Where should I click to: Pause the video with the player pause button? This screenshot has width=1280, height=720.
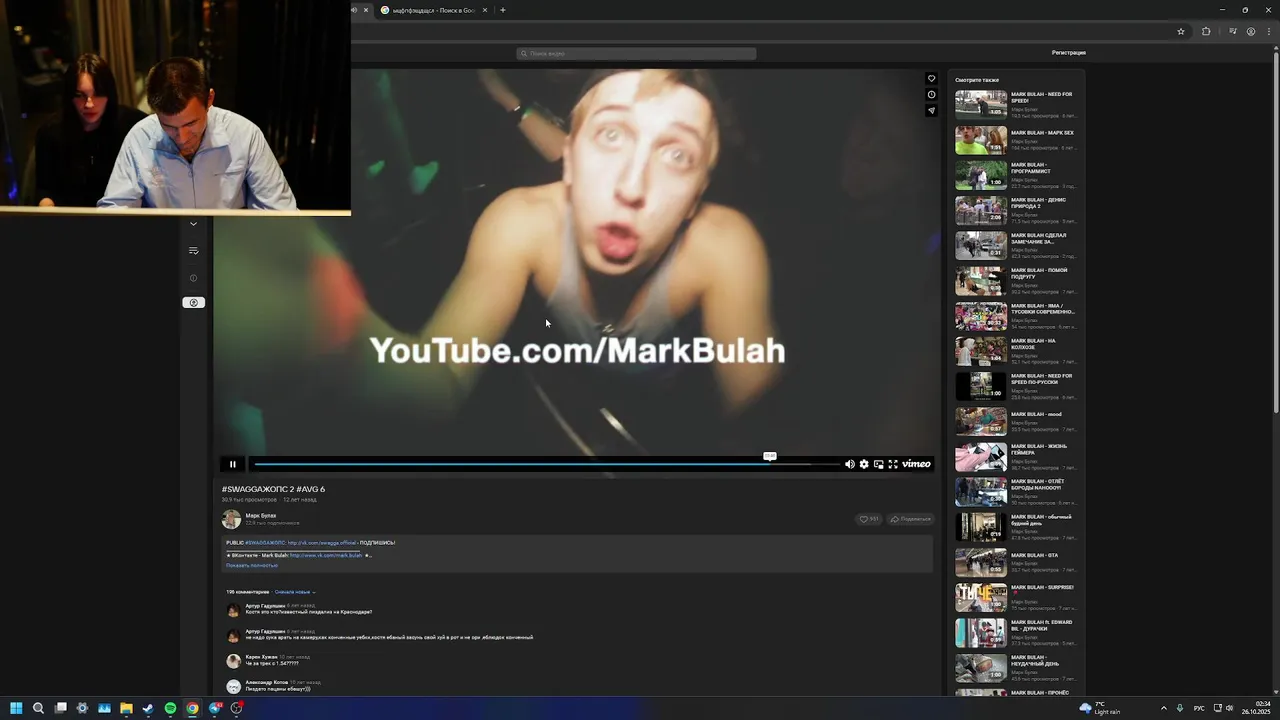[232, 464]
